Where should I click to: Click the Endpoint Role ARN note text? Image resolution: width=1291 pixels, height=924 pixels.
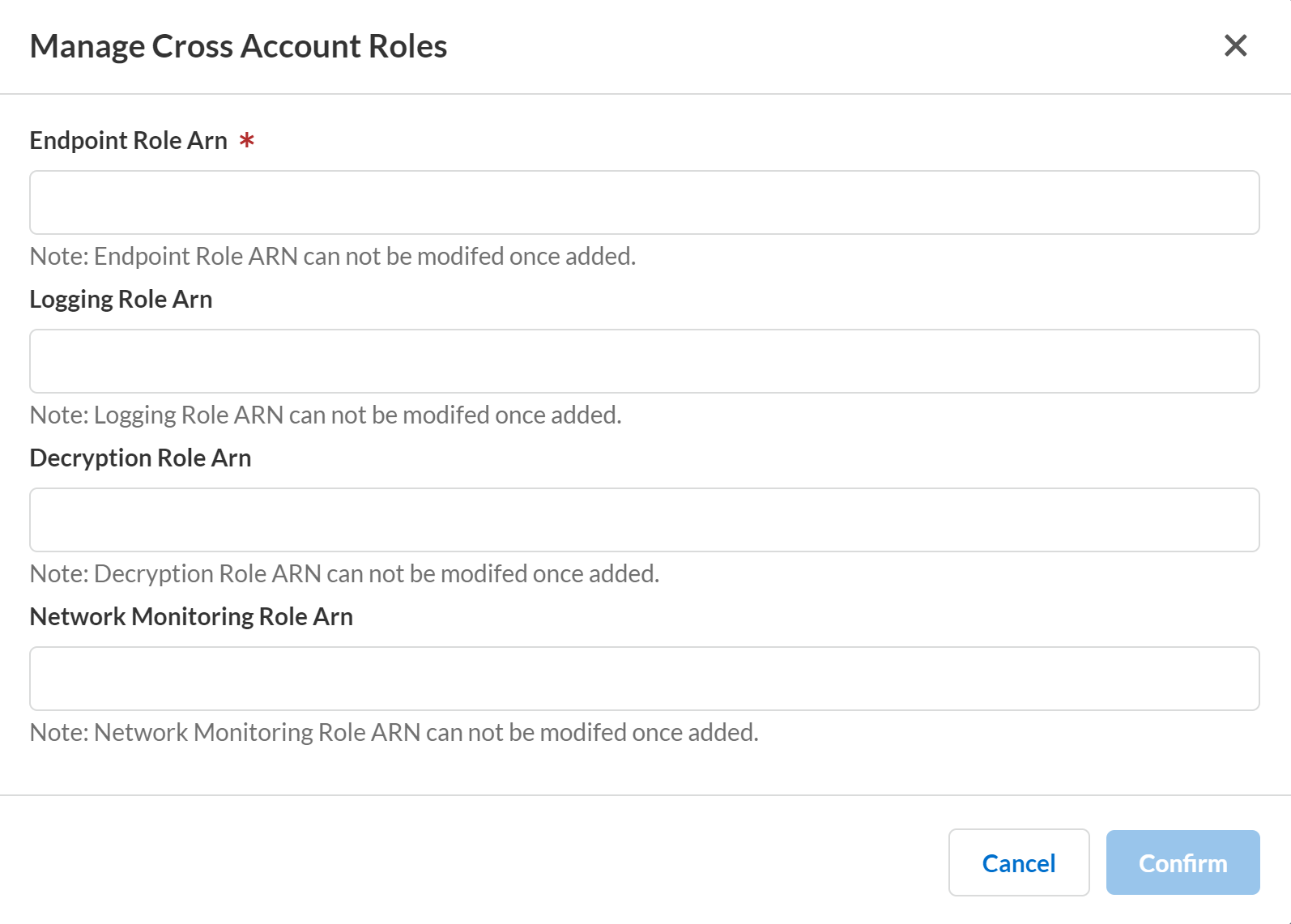click(x=332, y=256)
